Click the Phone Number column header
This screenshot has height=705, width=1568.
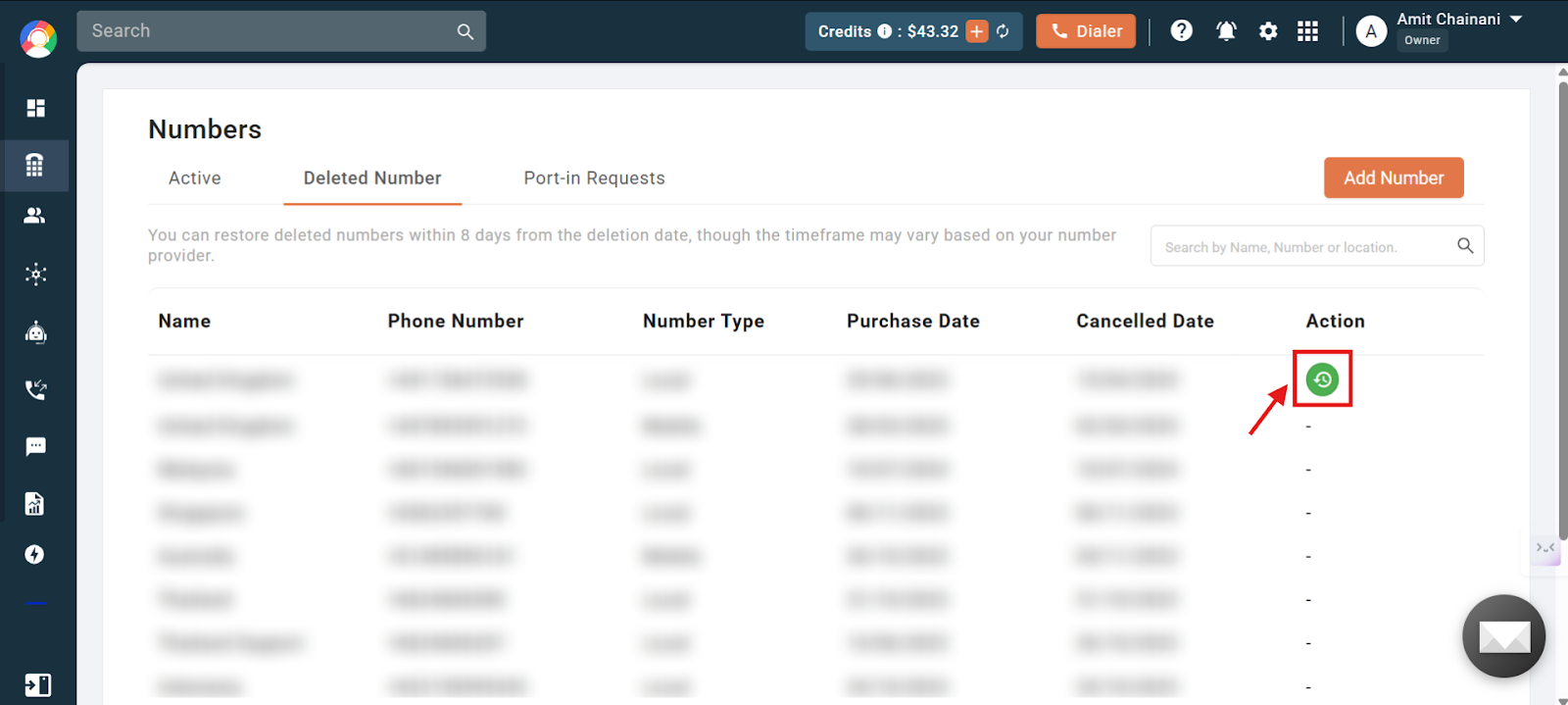point(456,321)
